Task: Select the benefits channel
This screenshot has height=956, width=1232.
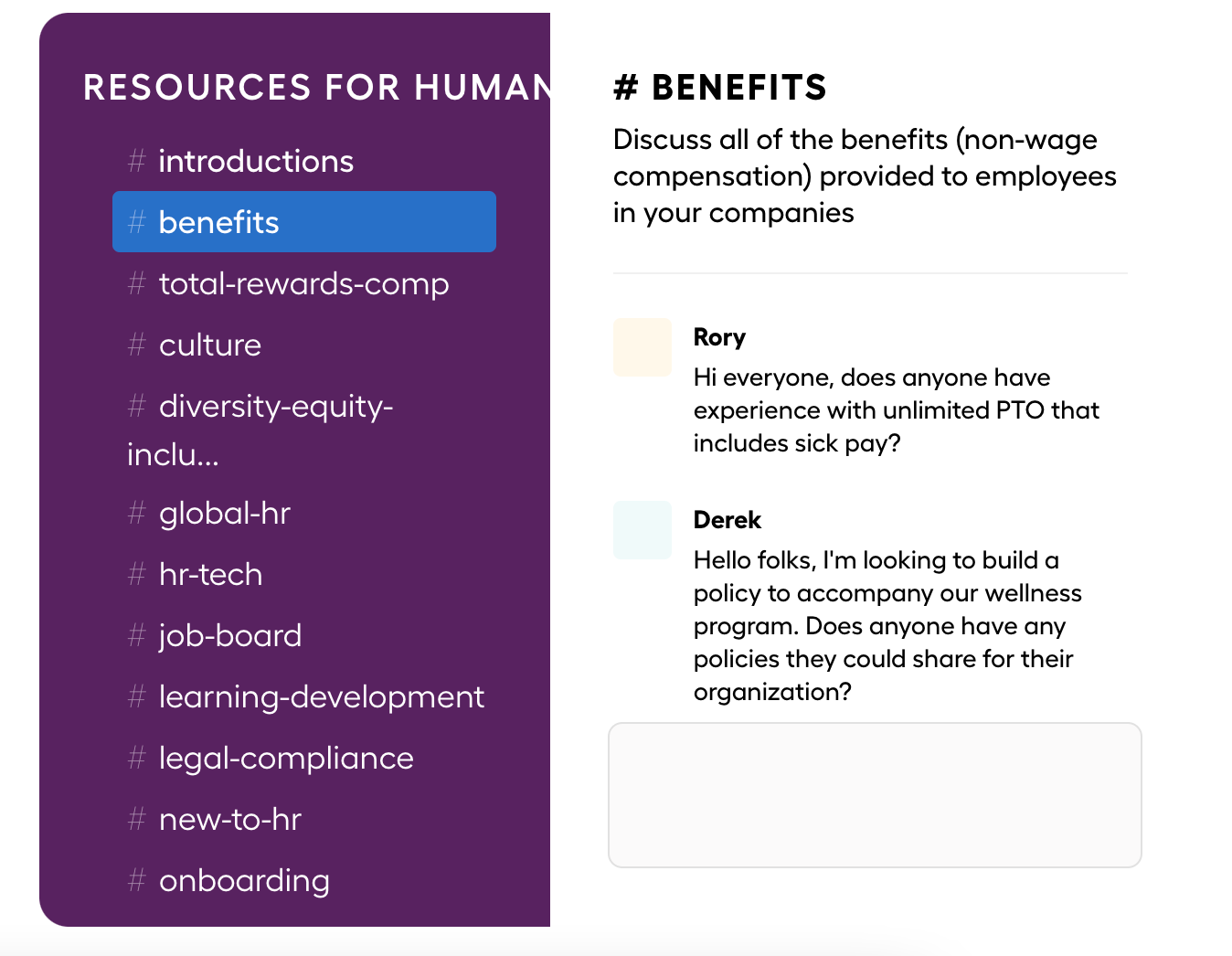Action: coord(303,222)
